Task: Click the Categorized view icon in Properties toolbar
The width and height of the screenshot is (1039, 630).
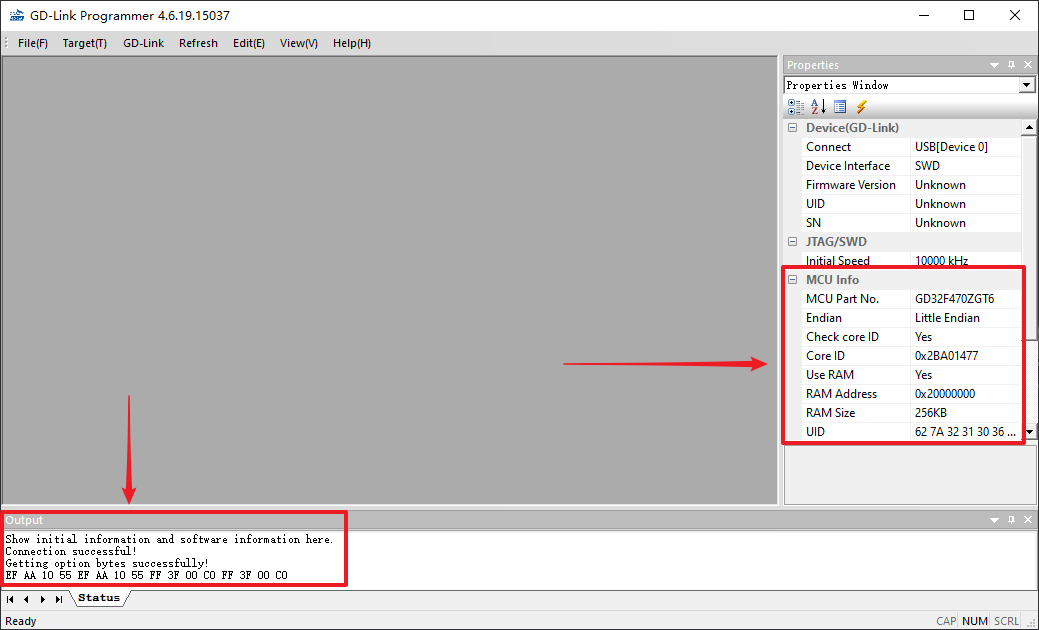Action: 796,107
